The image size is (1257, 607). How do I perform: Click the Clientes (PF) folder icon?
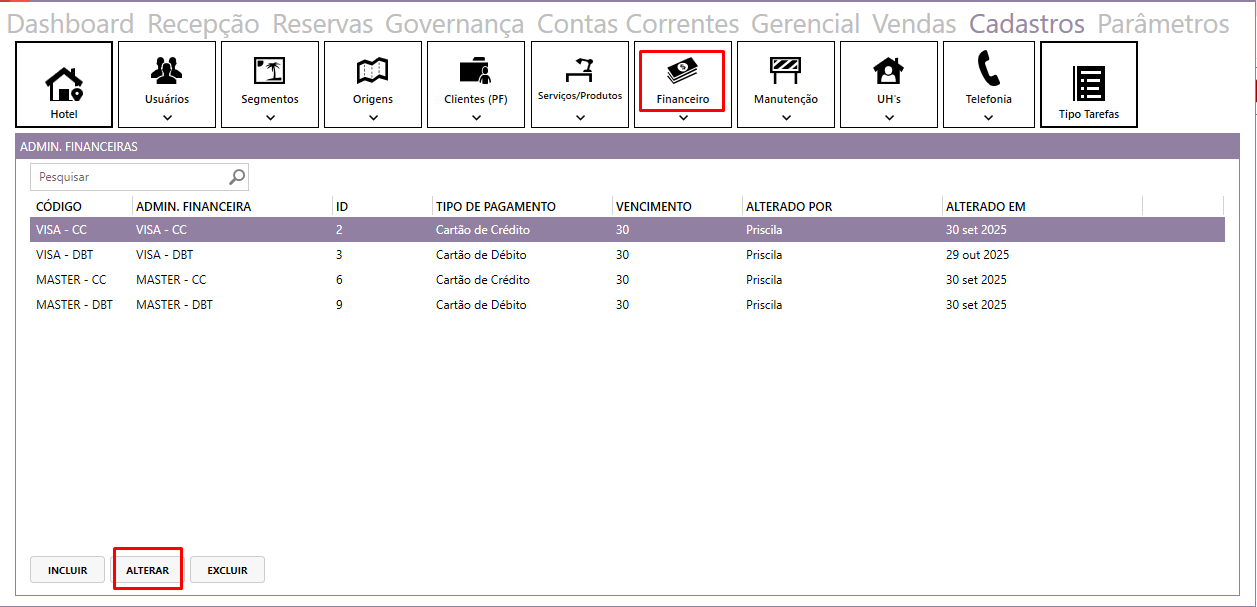point(476,70)
